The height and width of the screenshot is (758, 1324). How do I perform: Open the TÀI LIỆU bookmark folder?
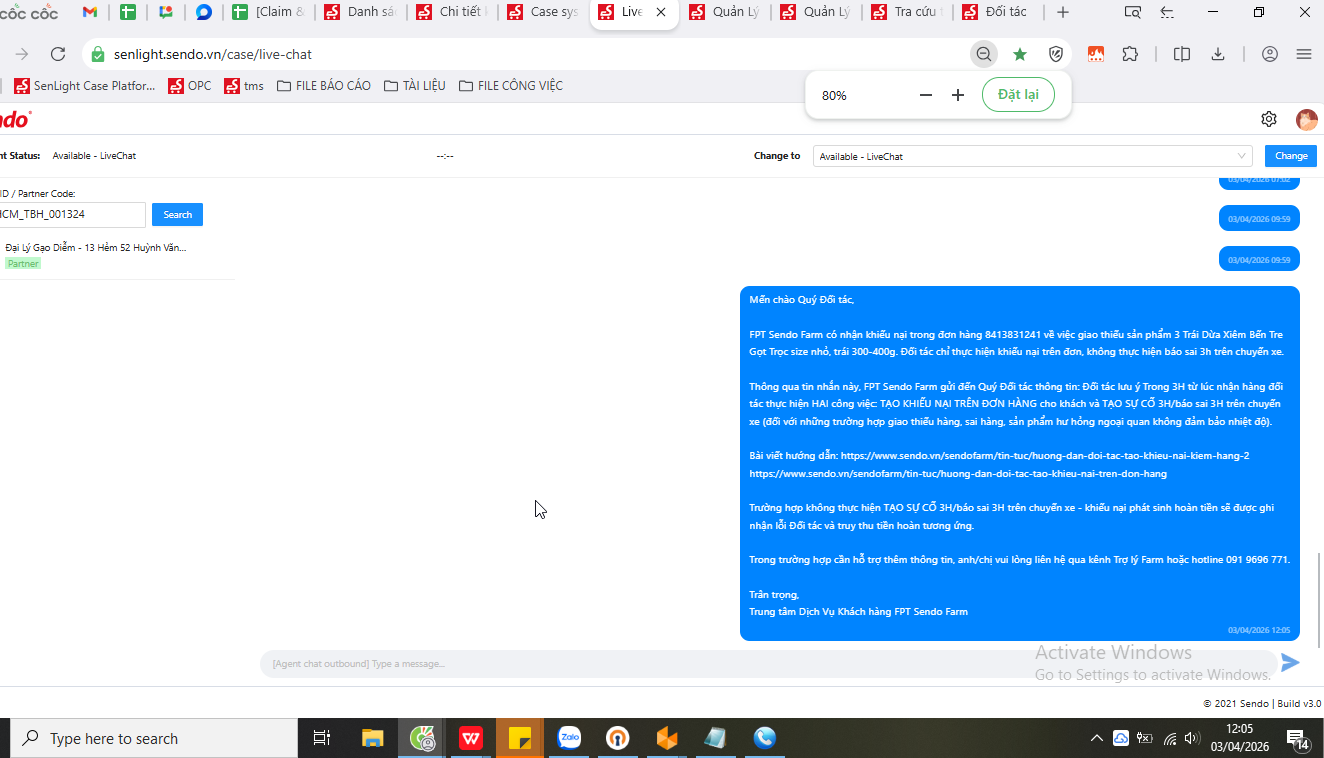tap(415, 86)
